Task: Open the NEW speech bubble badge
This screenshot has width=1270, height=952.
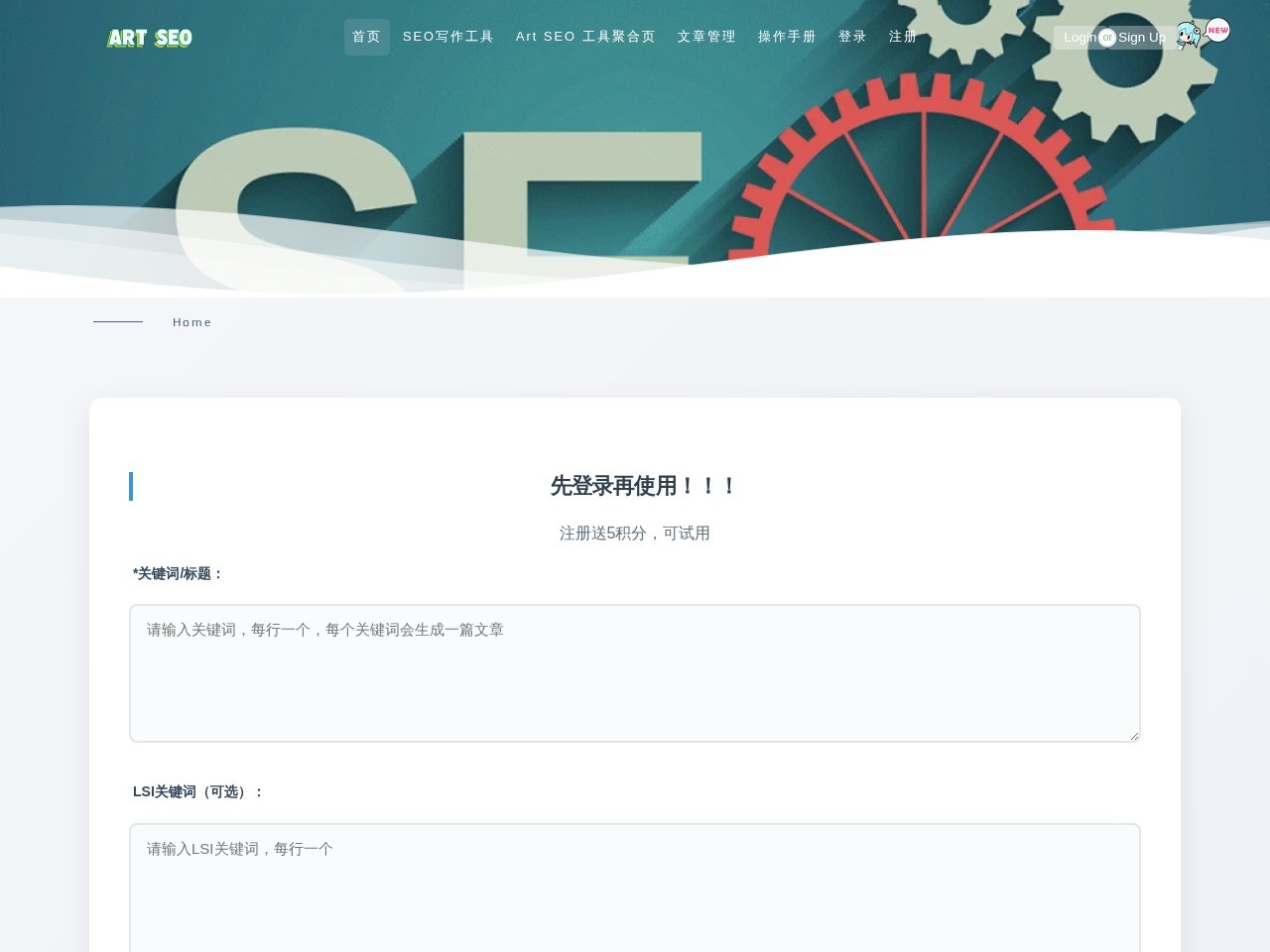Action: pos(1217,30)
